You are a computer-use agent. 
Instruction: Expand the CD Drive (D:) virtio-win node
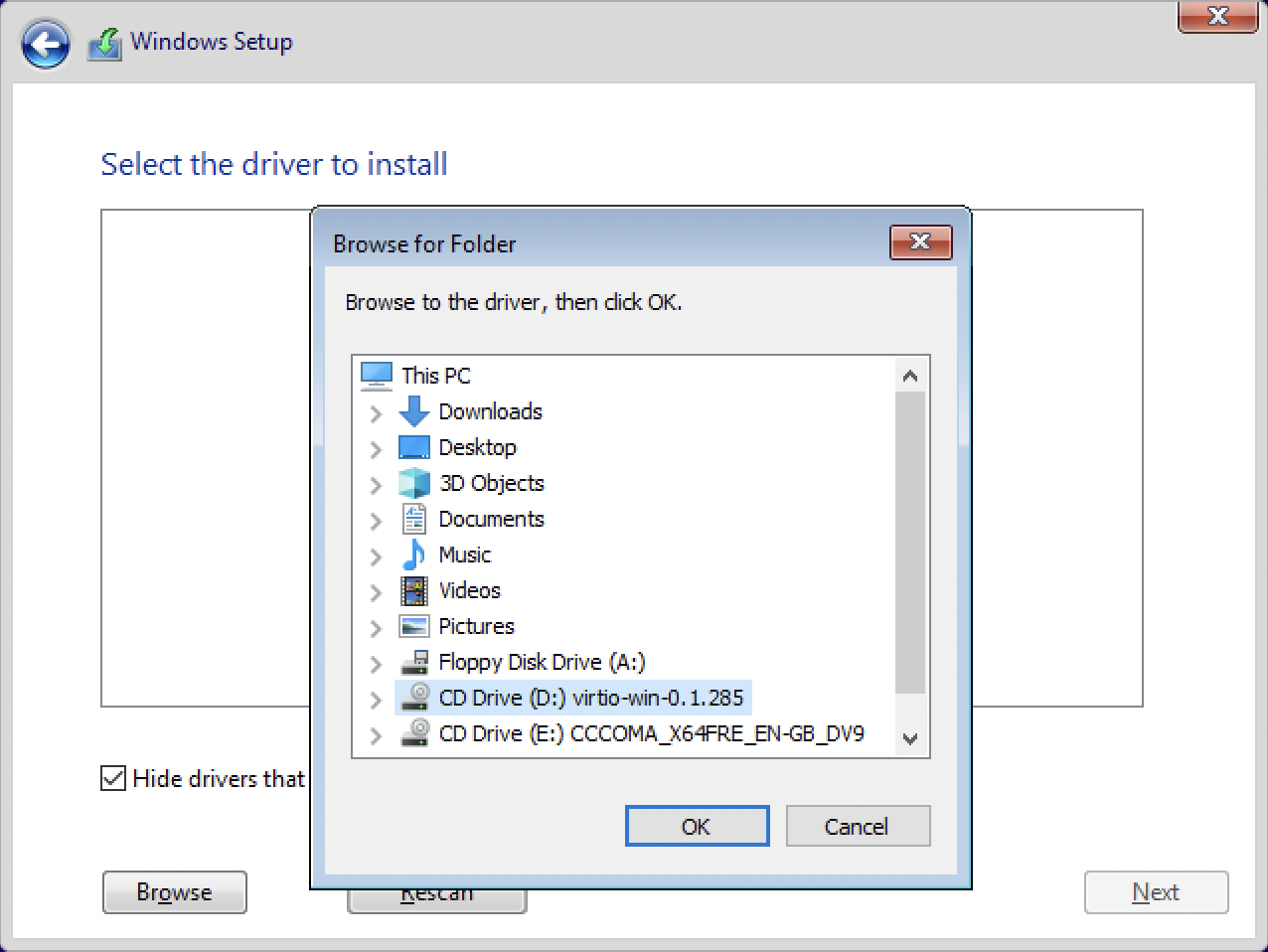376,699
